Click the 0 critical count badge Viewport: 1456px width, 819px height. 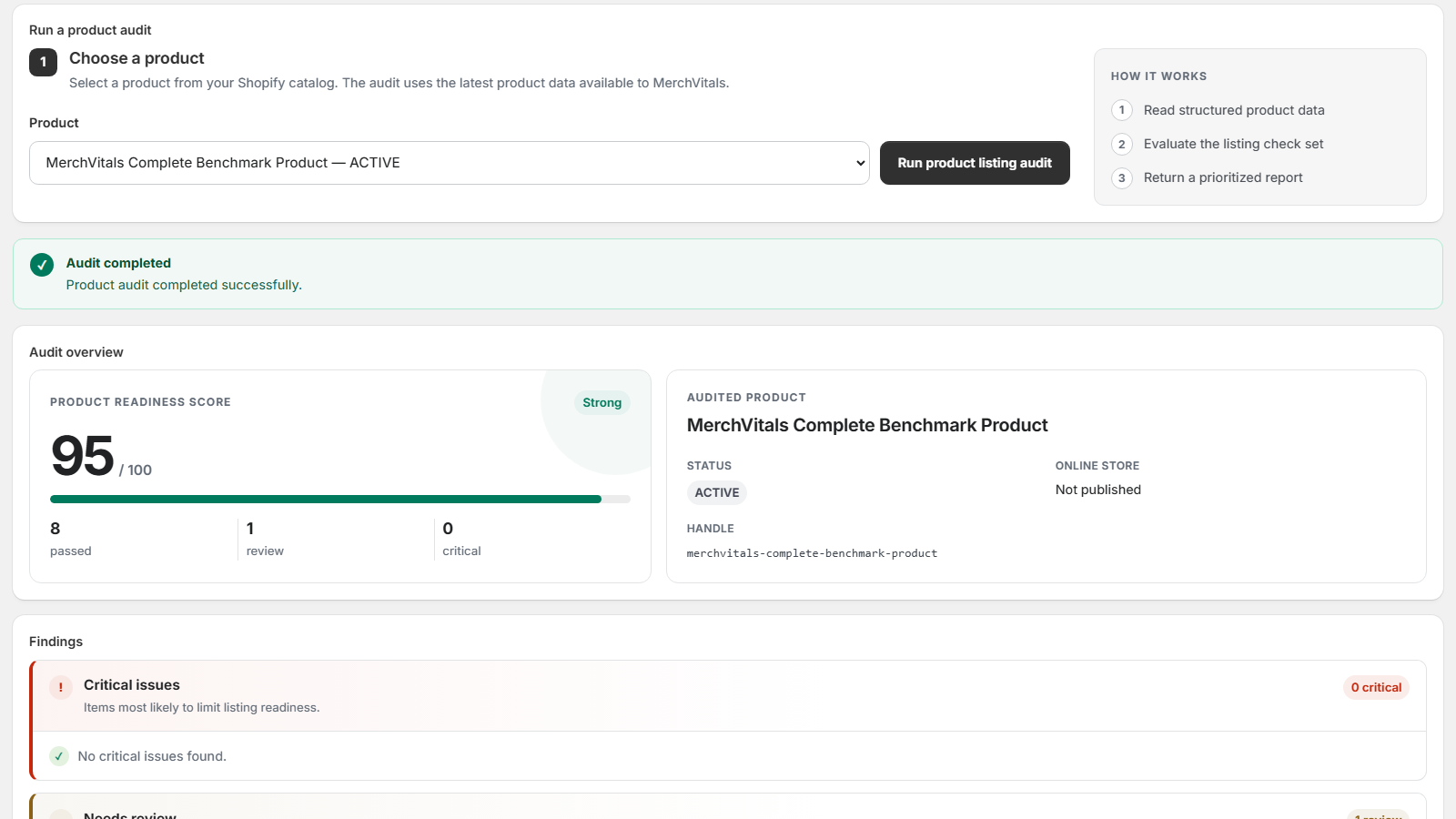coord(1376,687)
